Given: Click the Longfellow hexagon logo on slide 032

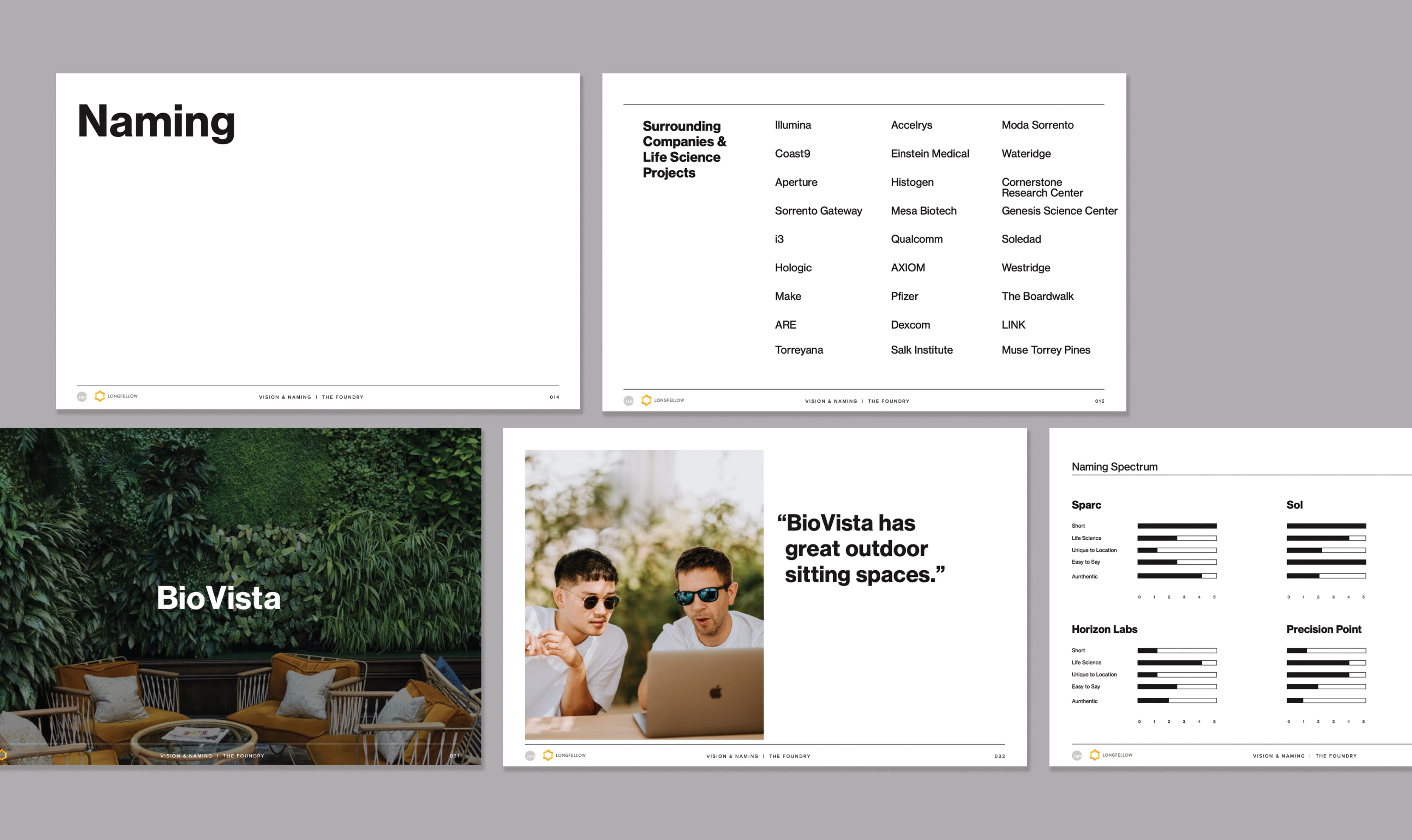Looking at the screenshot, I should coord(548,755).
